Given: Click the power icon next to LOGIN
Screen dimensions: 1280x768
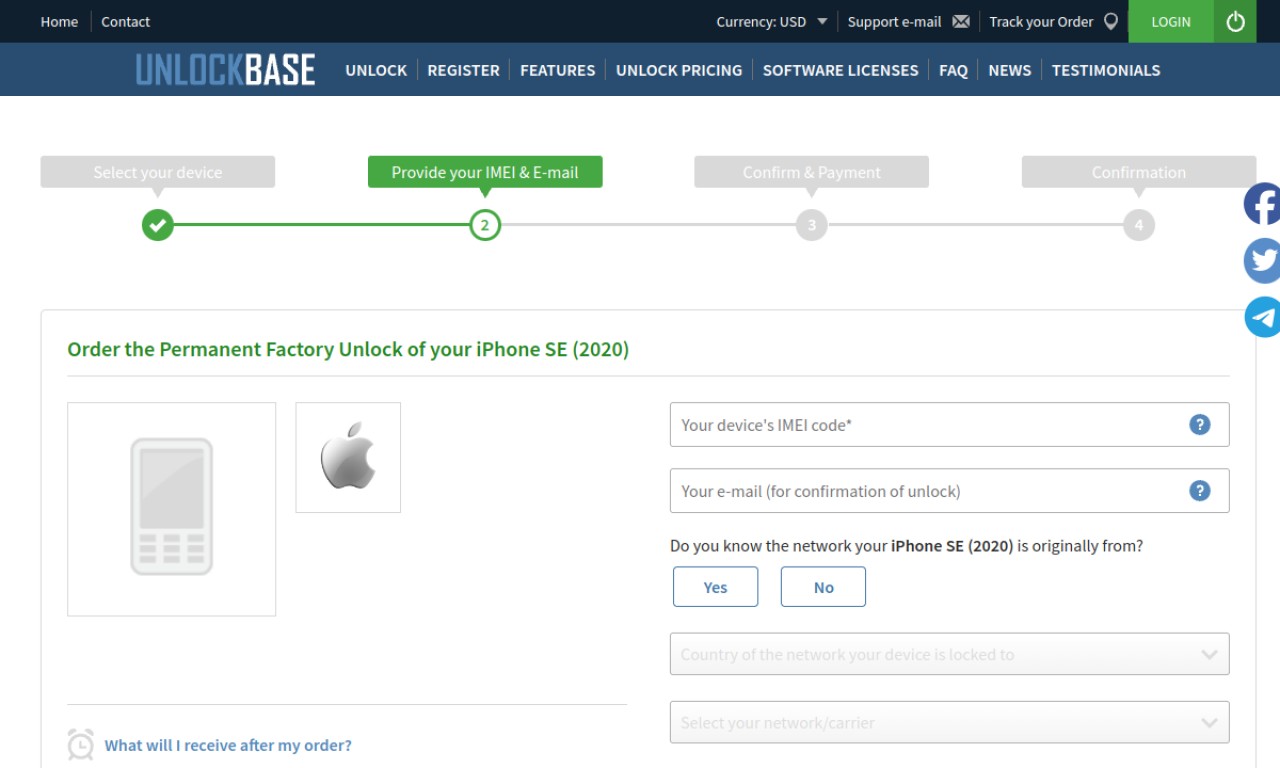Looking at the screenshot, I should coord(1235,21).
